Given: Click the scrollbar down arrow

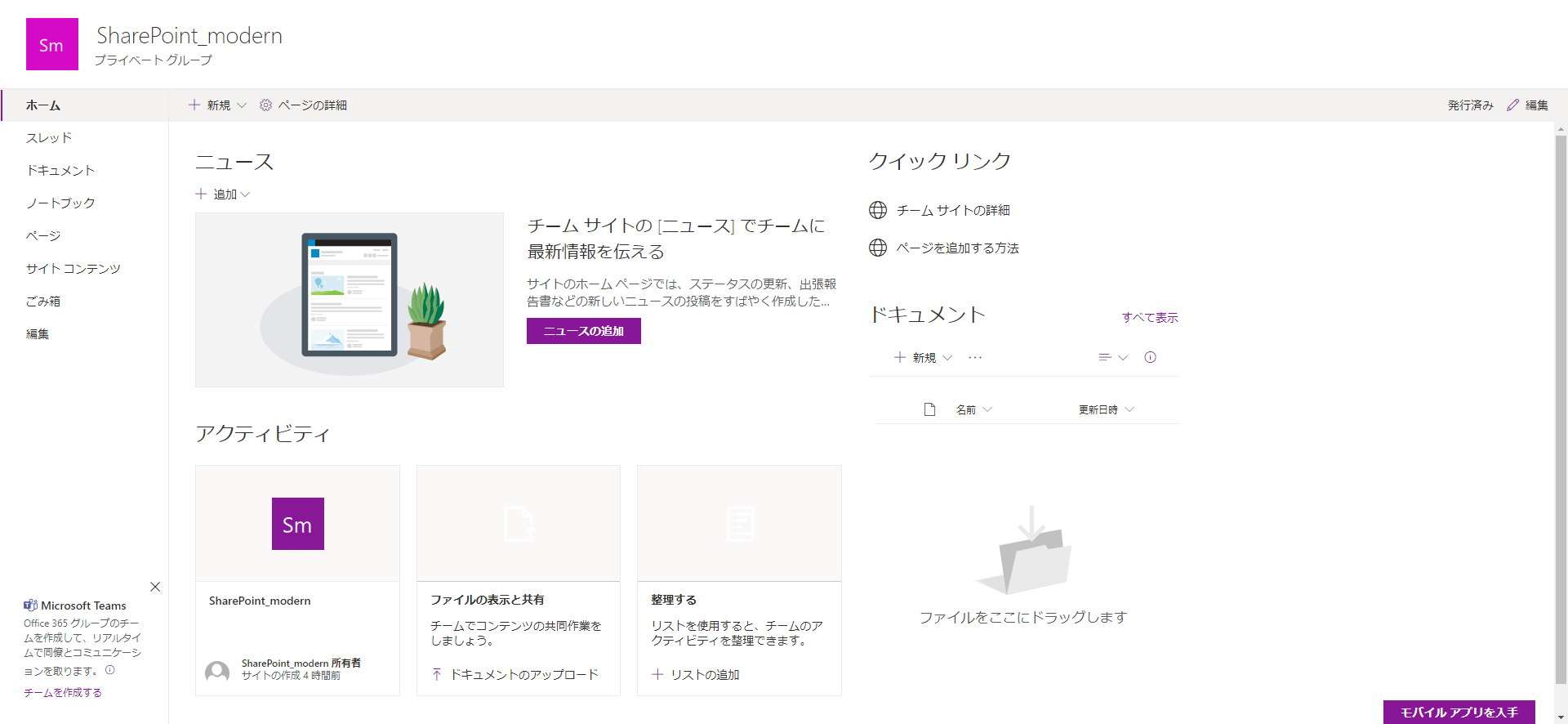Looking at the screenshot, I should (x=1561, y=717).
